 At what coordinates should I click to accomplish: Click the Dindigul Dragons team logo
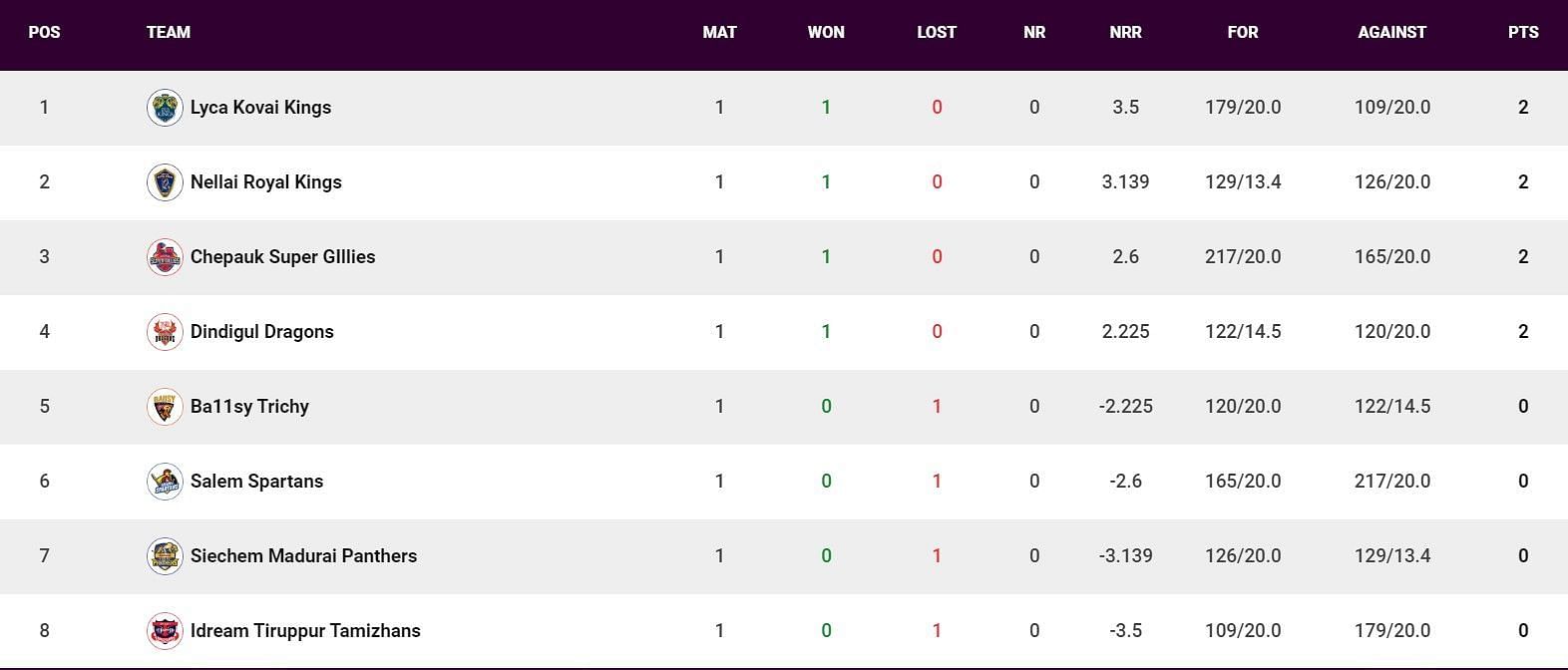point(165,332)
